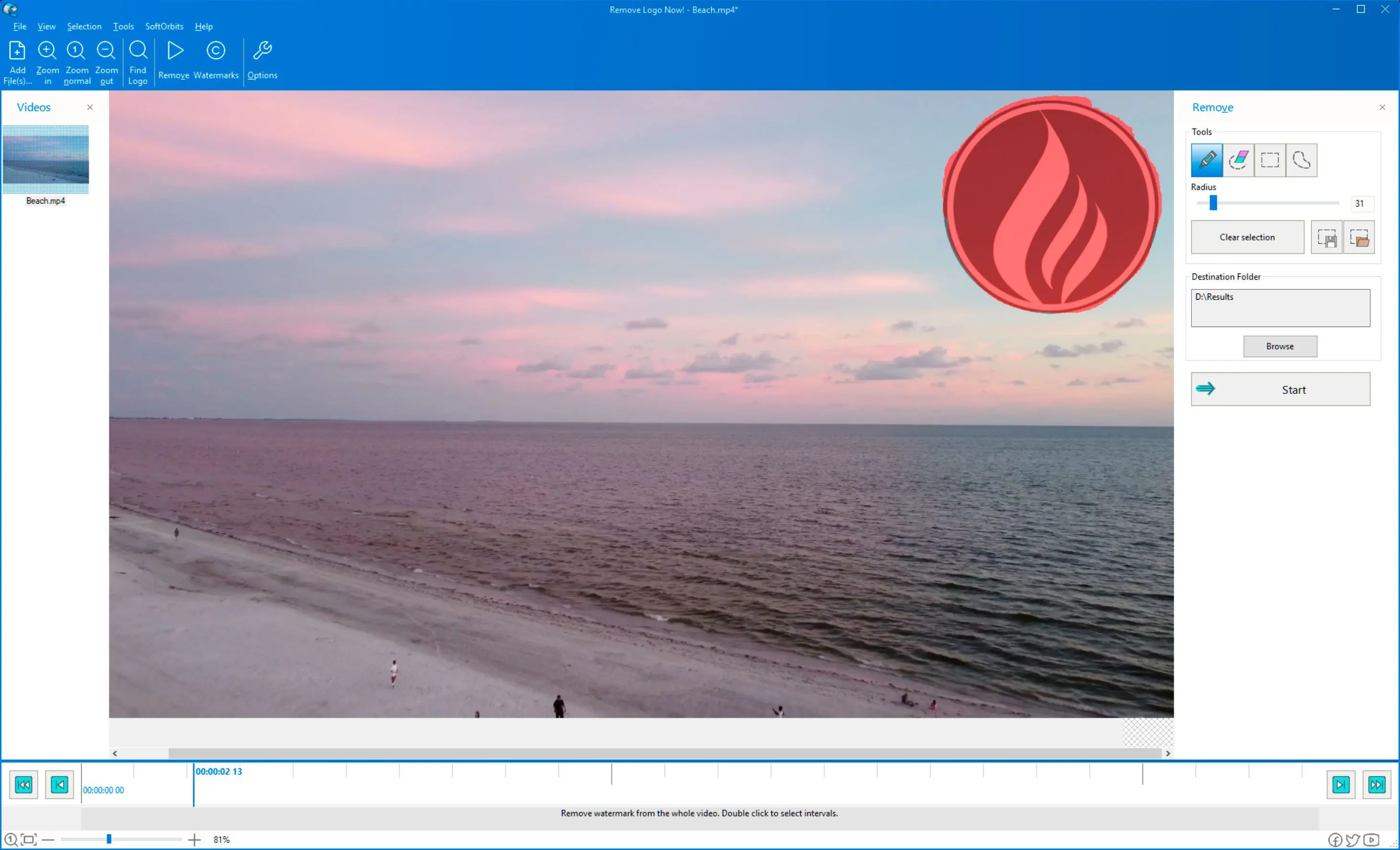The height and width of the screenshot is (850, 1400).
Task: Click the play button on timeline
Action: [1341, 784]
